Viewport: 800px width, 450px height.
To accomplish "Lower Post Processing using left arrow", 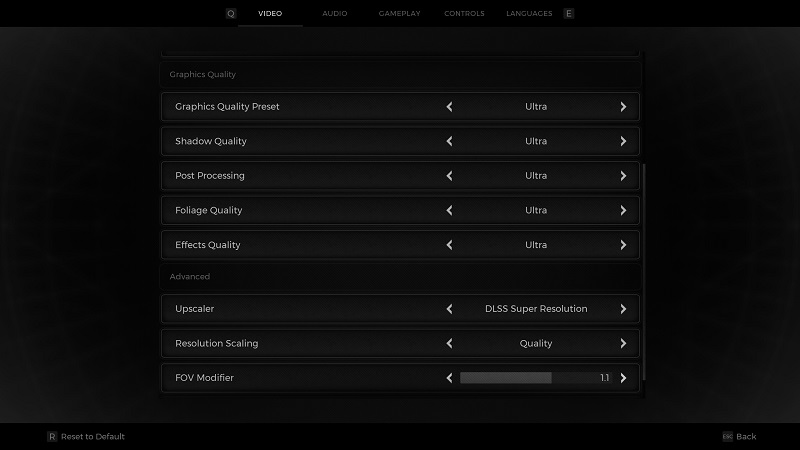I will point(449,176).
